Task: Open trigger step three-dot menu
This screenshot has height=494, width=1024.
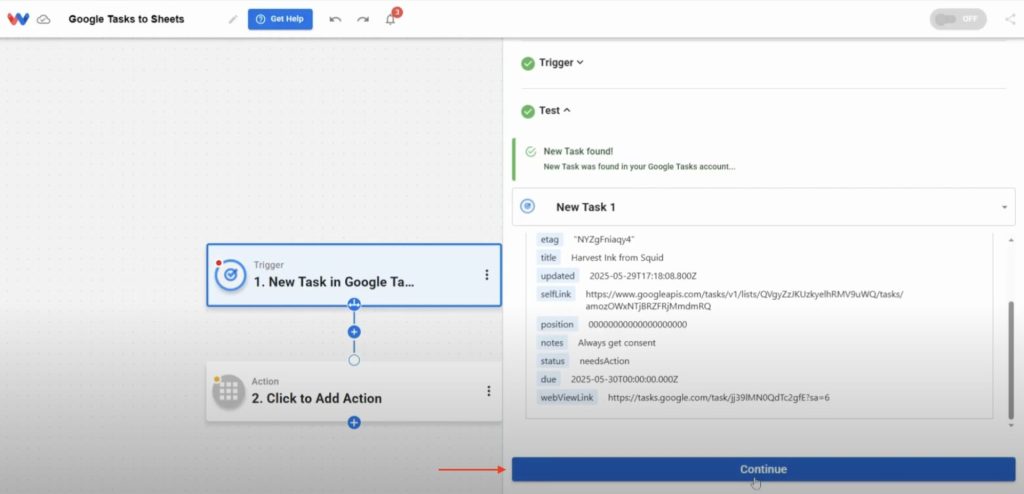Action: point(487,275)
